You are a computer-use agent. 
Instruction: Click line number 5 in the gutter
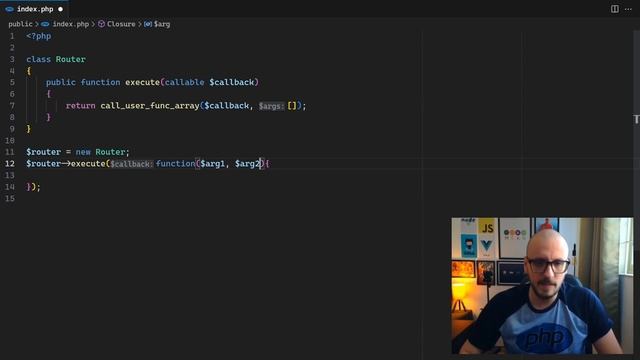click(x=12, y=82)
